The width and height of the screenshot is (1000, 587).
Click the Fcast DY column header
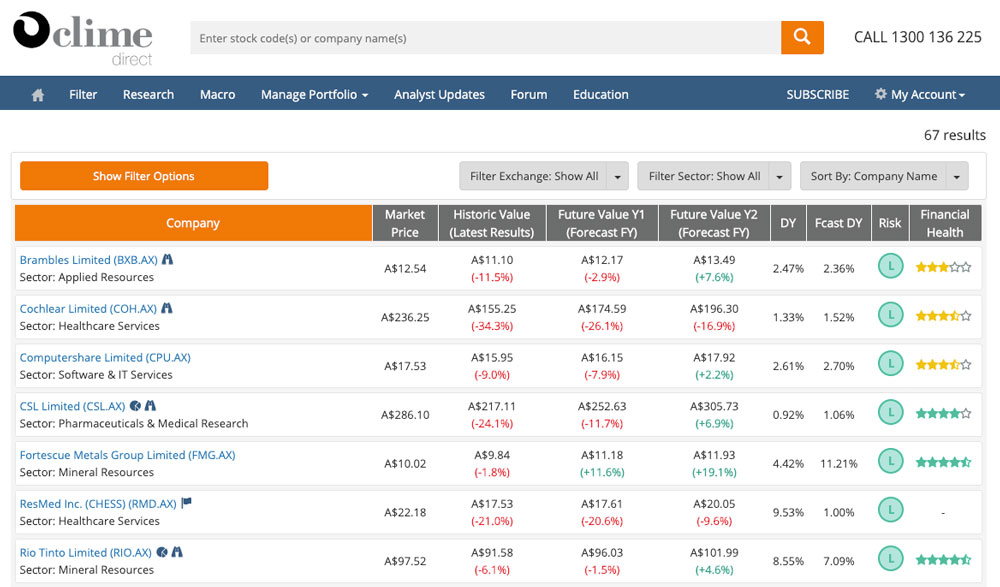839,223
